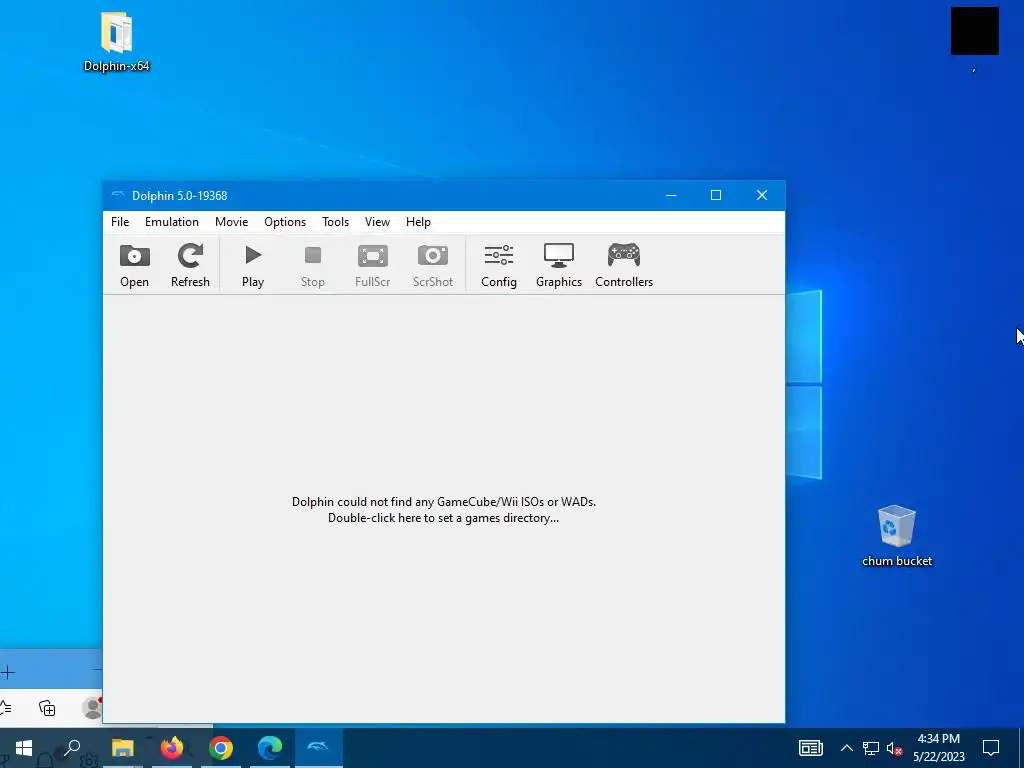
Task: Click the taskbar search magnifier icon
Action: (72, 748)
